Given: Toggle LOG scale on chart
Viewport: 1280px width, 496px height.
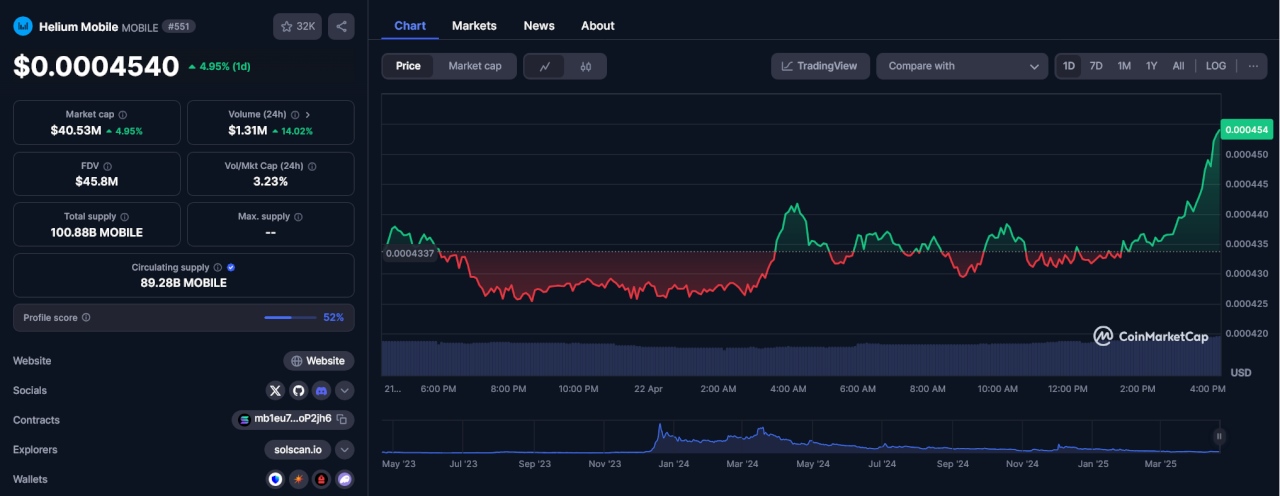Looking at the screenshot, I should tap(1216, 66).
